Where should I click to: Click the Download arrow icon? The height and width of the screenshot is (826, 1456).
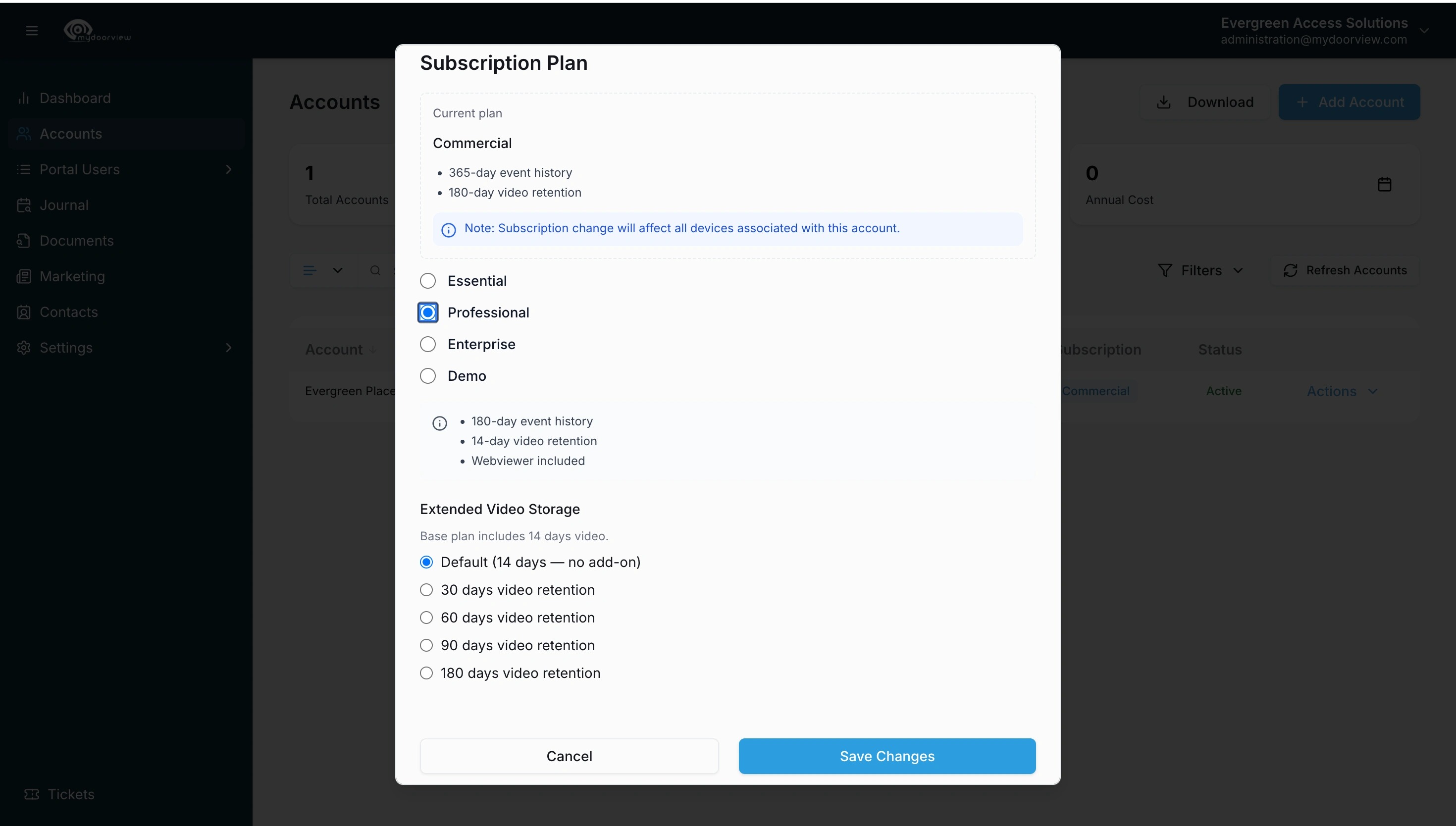pos(1163,102)
